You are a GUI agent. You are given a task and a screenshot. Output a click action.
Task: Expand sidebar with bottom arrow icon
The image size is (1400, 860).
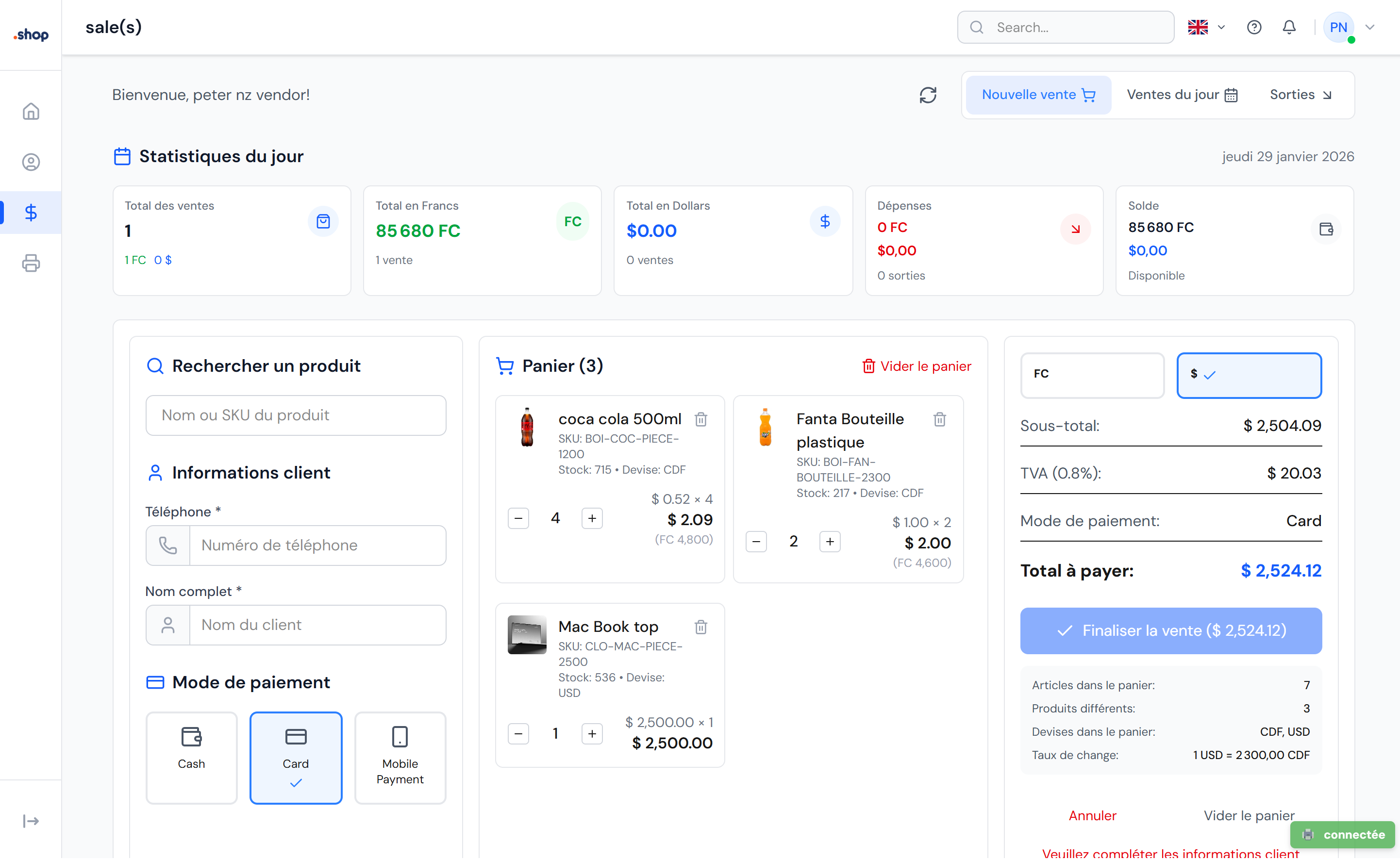[x=31, y=821]
